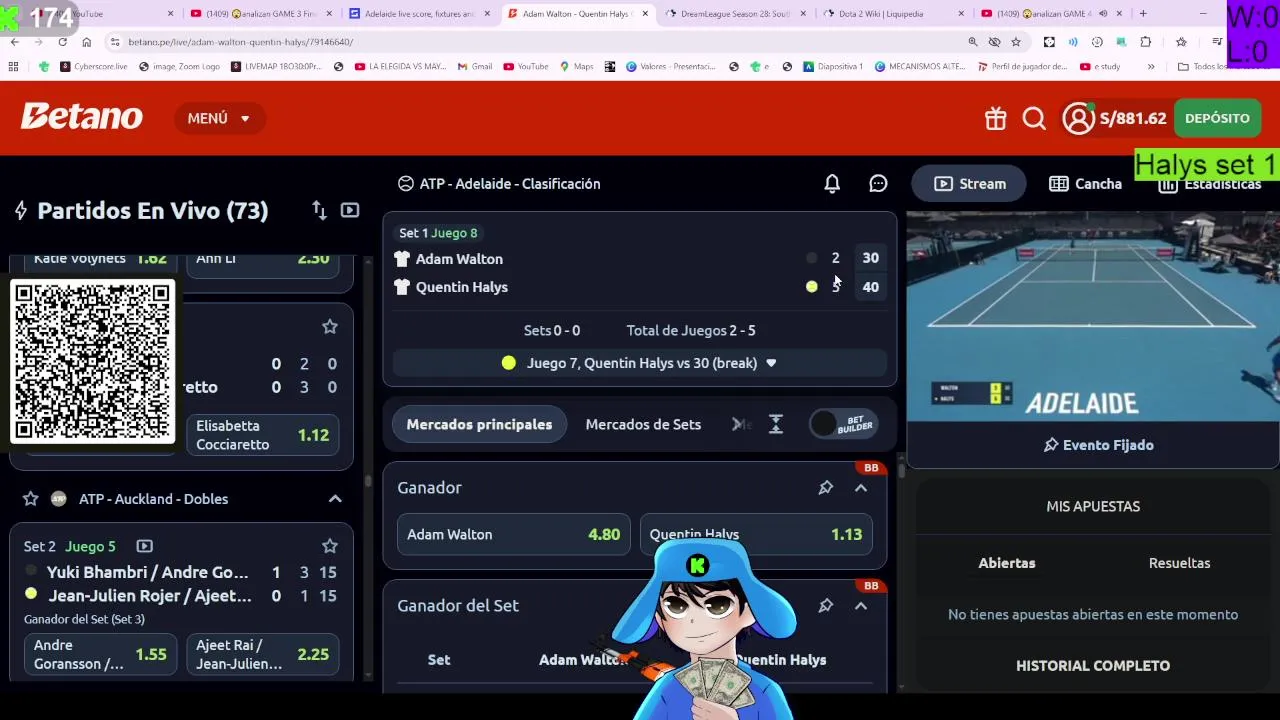
Task: Pin the Ganador market
Action: click(x=825, y=487)
